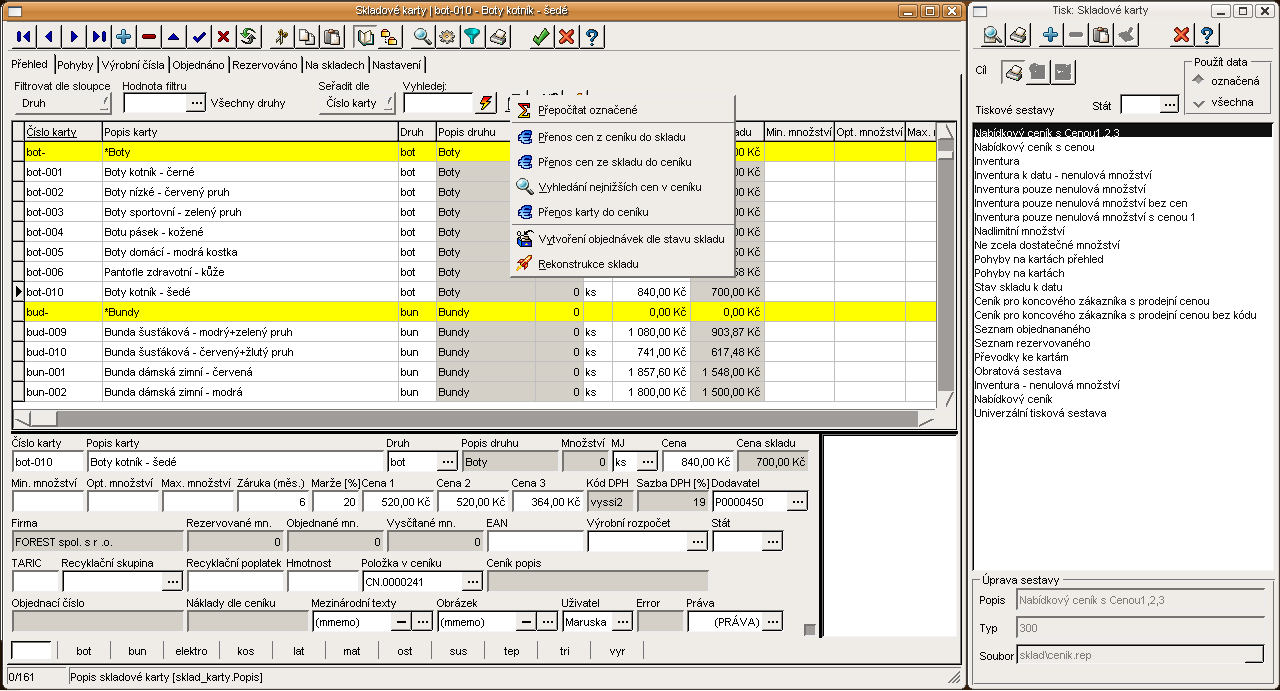Screen dimensions: 1280x691
Task: Jump to the first record
Action: pyautogui.click(x=24, y=37)
